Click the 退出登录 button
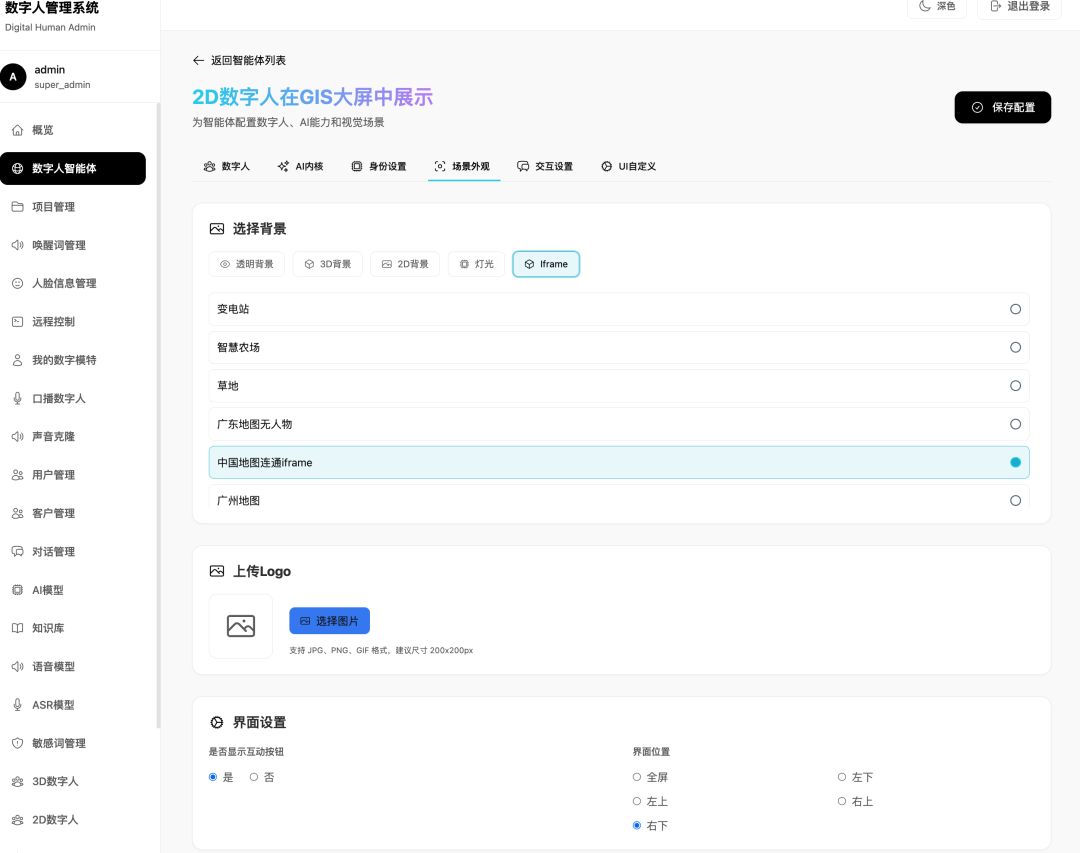This screenshot has height=853, width=1080. 1019,7
